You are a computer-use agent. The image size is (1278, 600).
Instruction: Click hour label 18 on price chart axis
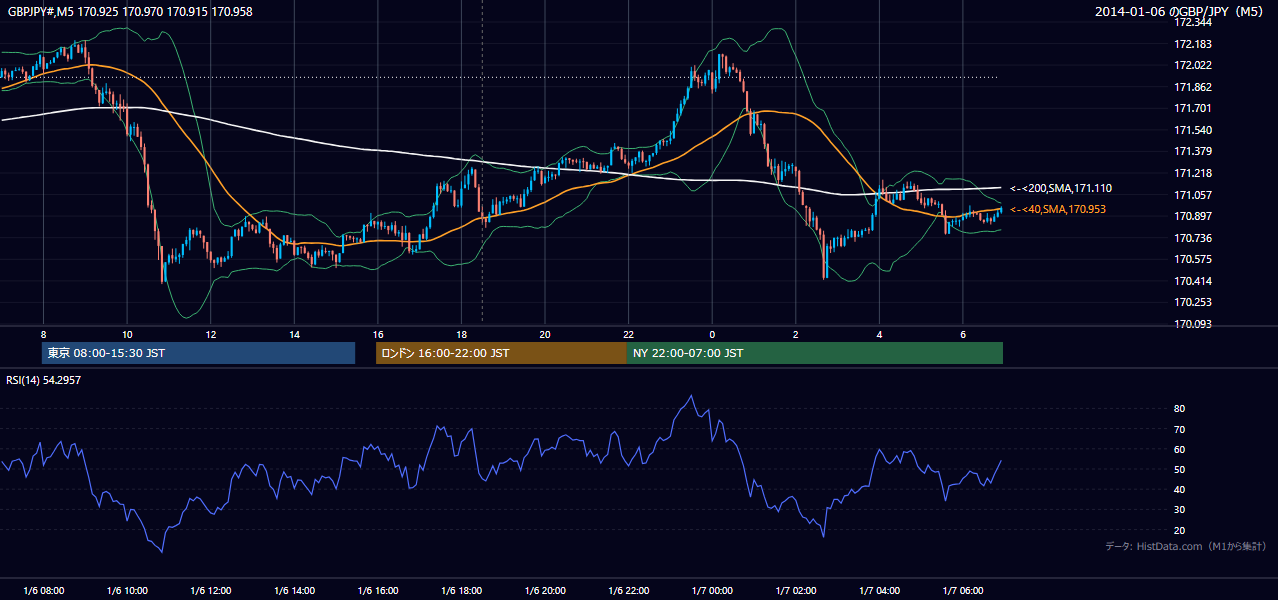point(461,334)
